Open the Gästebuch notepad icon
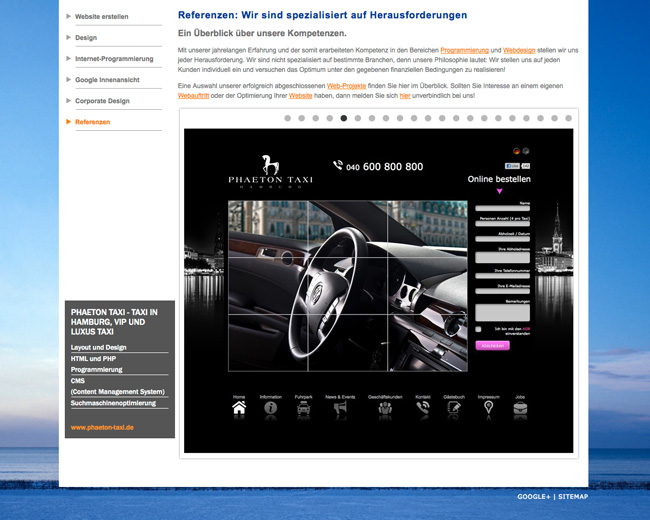The width and height of the screenshot is (650, 520). 455,408
